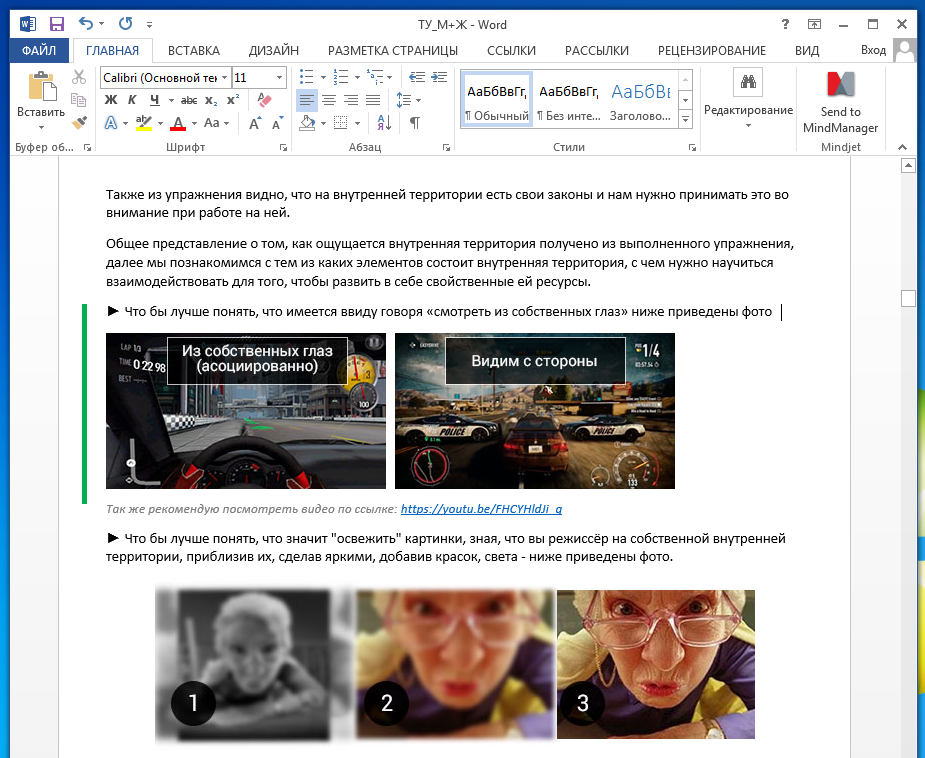This screenshot has width=925, height=758.
Task: Switch to the РАЗМЕТКА СТРАНИЦЫ tab
Action: coord(393,51)
